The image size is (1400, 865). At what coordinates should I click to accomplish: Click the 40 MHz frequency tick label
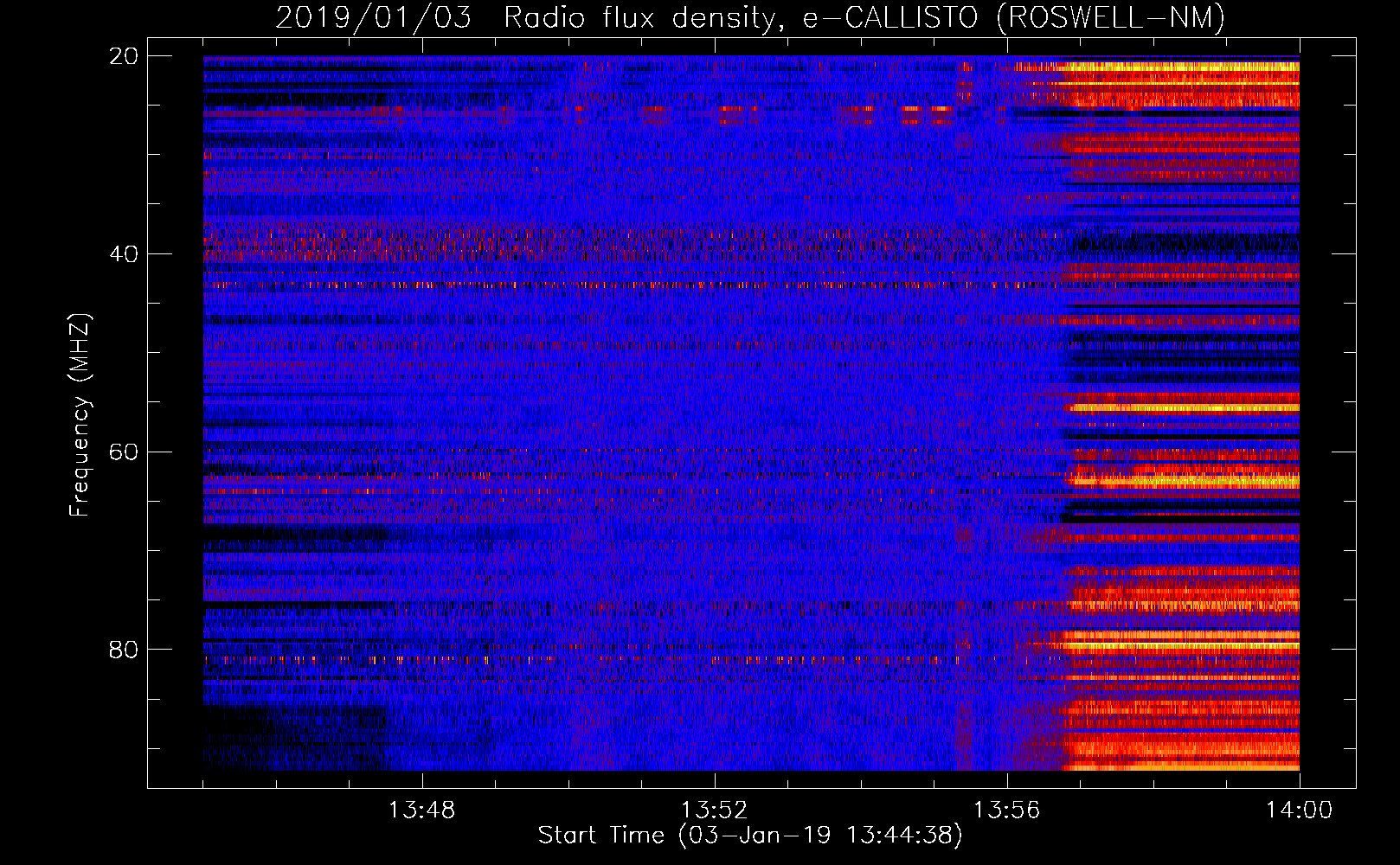pos(123,254)
